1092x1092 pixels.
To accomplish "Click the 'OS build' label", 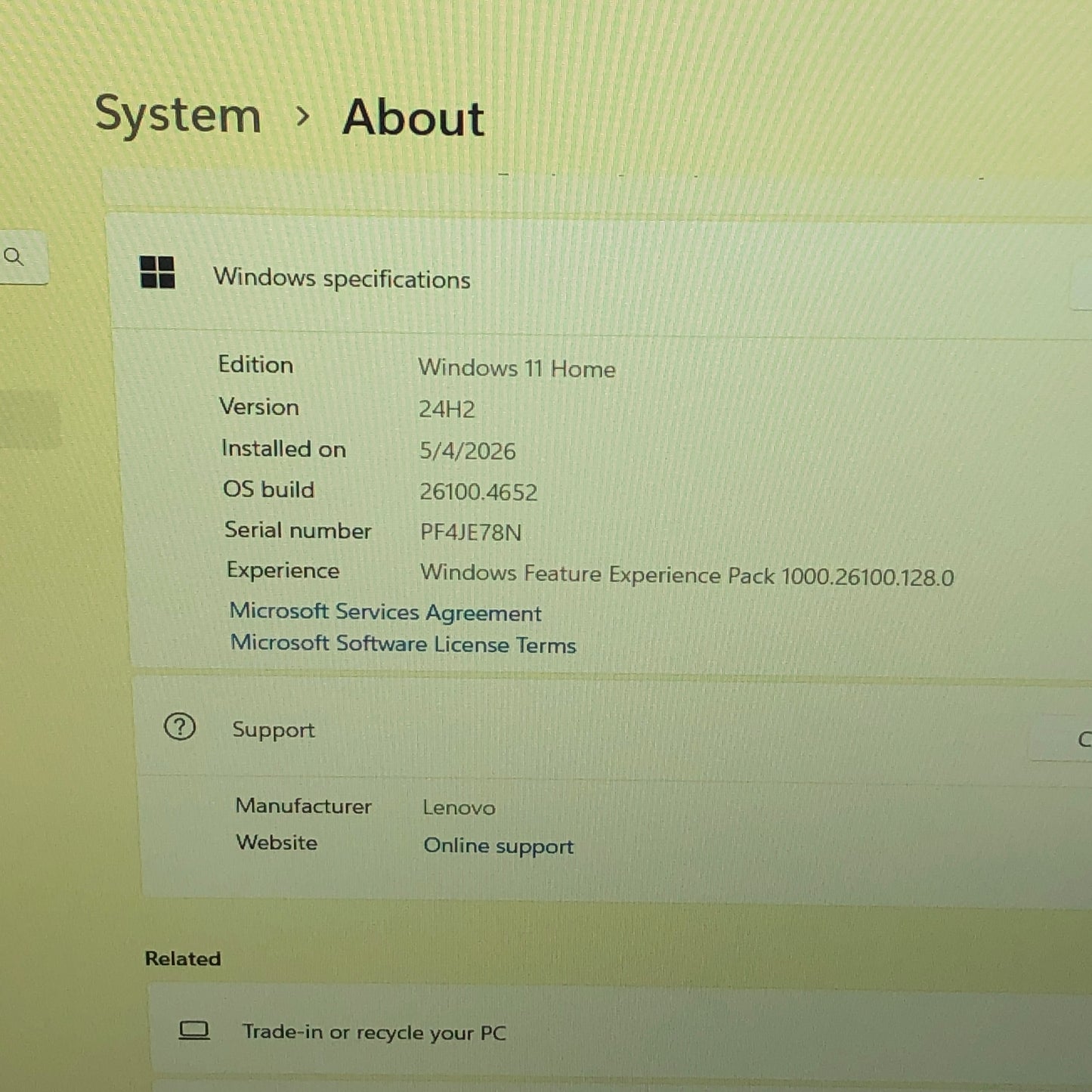I will click(x=268, y=489).
